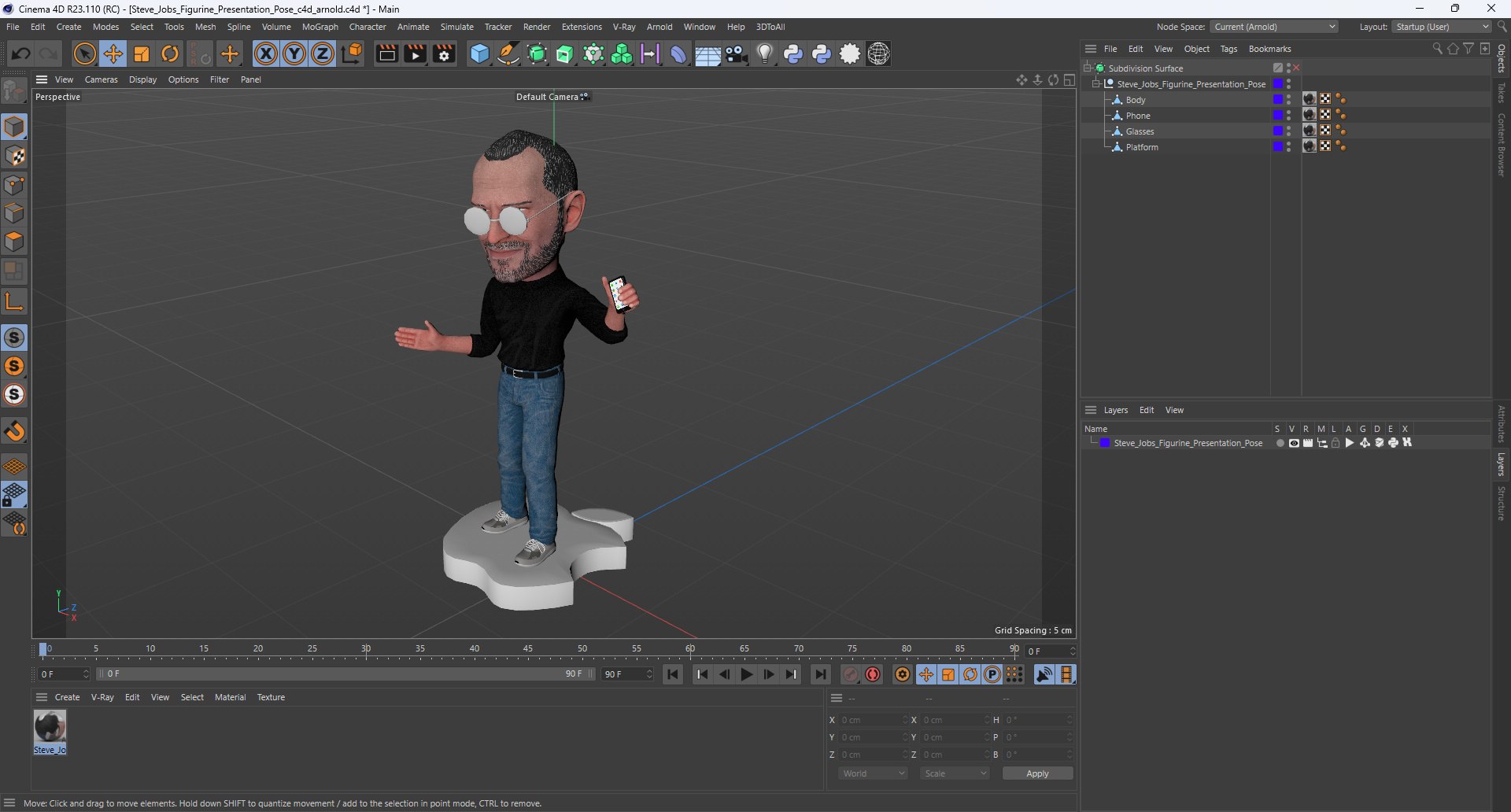This screenshot has width=1511, height=812.
Task: Click the Record Active Objects button
Action: point(851,674)
